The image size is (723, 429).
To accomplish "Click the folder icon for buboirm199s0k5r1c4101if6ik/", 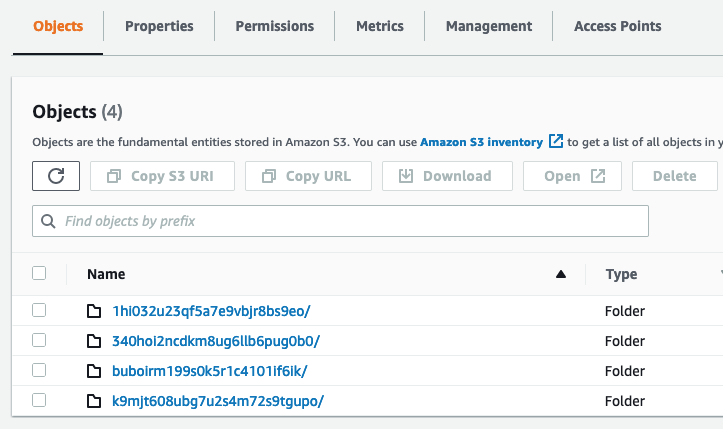I will [x=94, y=371].
